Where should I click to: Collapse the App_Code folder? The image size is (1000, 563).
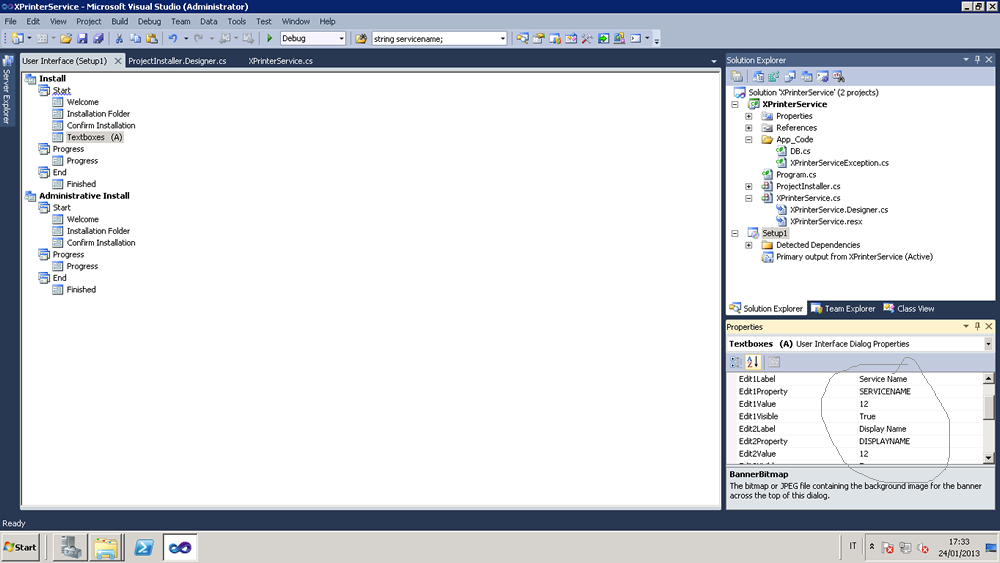point(749,139)
